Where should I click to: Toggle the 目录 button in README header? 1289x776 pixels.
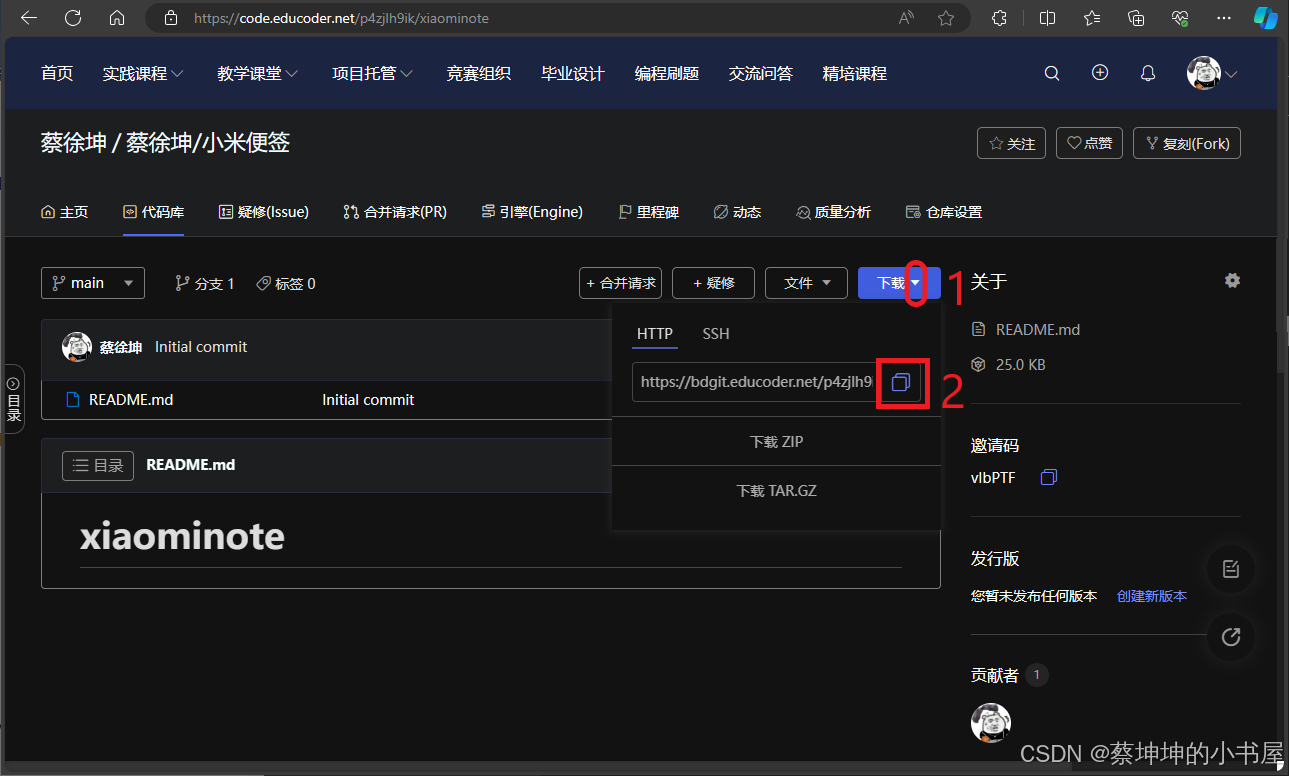(x=98, y=465)
